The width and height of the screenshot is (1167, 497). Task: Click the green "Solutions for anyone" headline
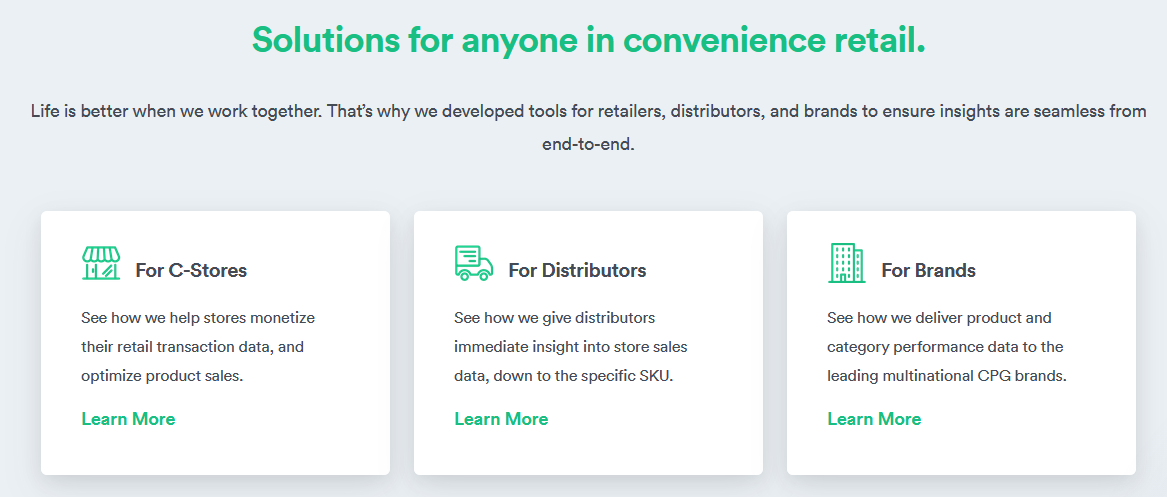(x=588, y=39)
